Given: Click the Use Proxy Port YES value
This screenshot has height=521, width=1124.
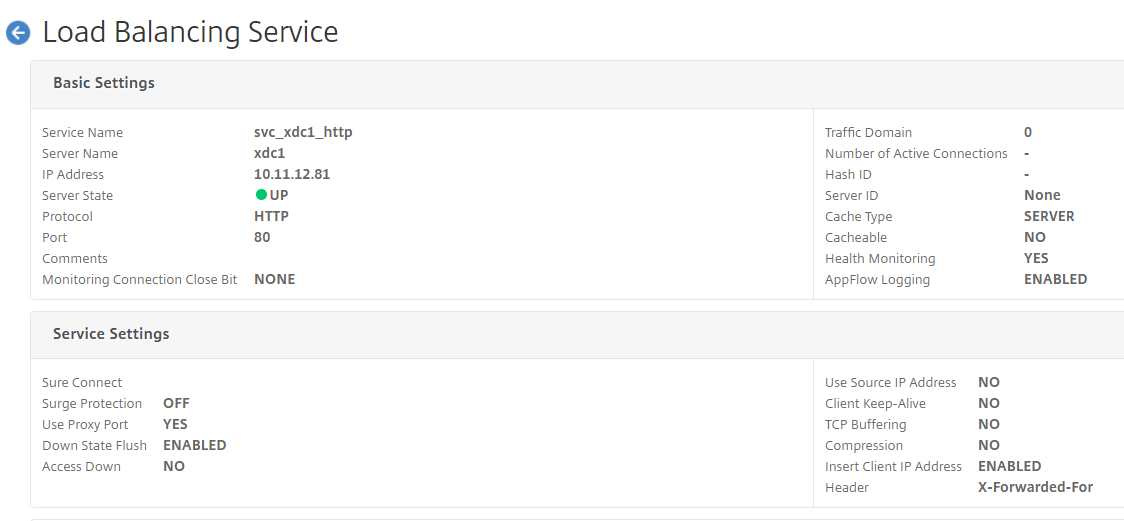Looking at the screenshot, I should (175, 424).
